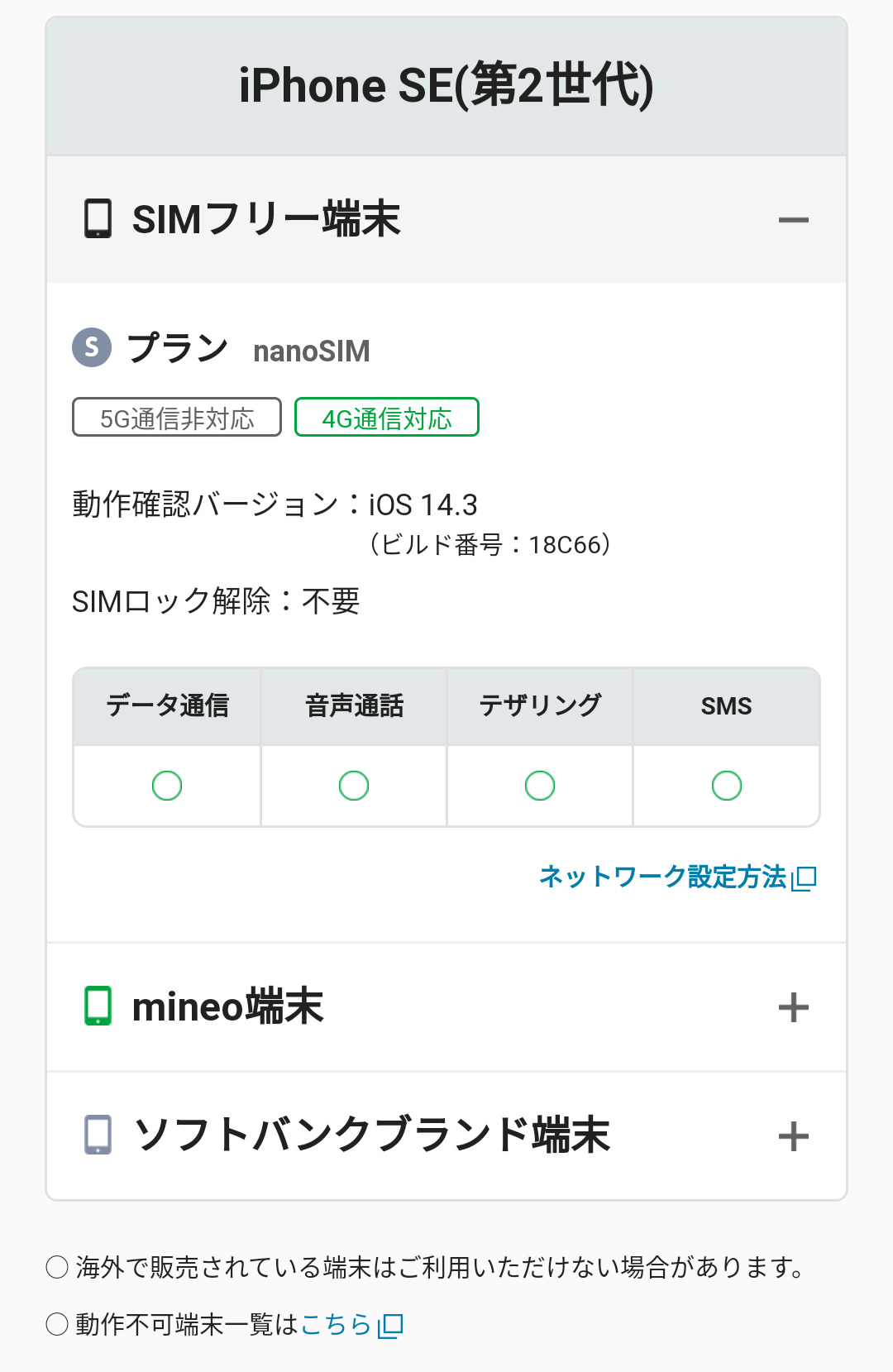Click the iPhone SE(第2世代) title header
The width and height of the screenshot is (893, 1372).
446,86
